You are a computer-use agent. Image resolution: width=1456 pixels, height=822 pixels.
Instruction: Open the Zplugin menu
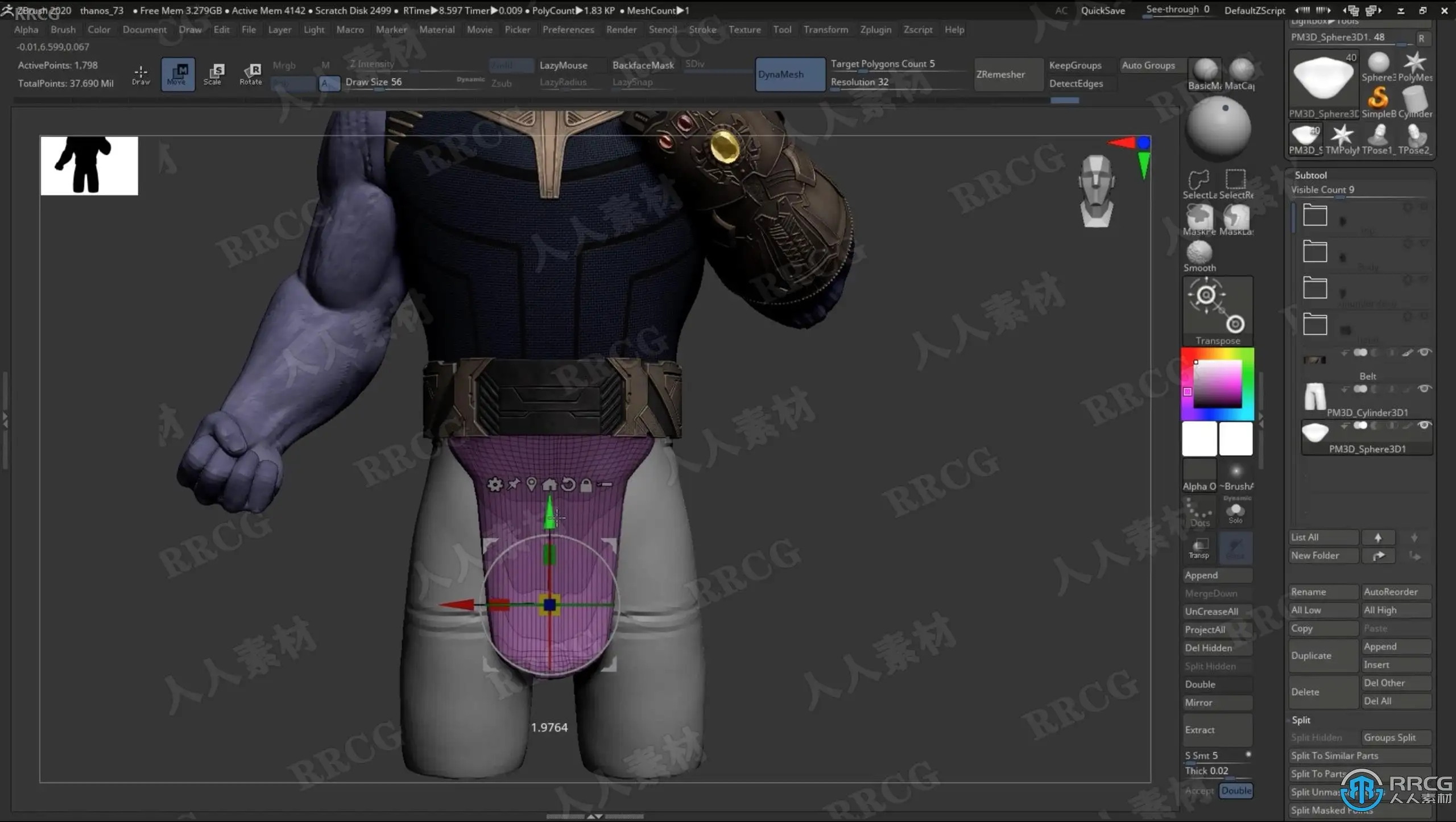tap(875, 30)
